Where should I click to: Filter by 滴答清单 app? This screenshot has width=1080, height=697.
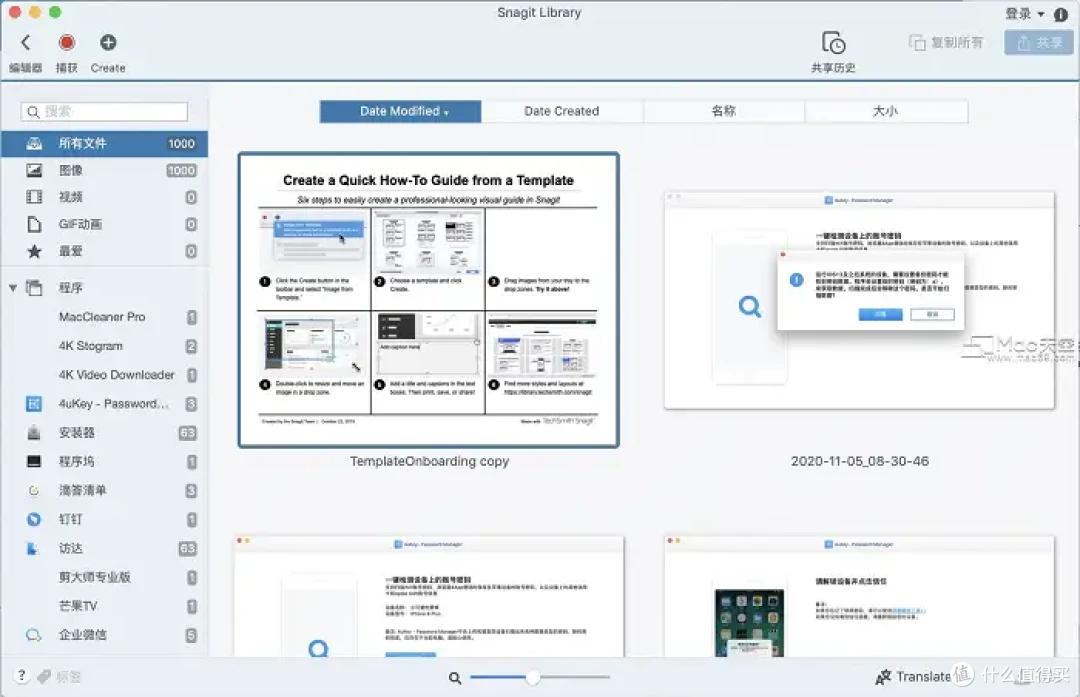pos(105,490)
